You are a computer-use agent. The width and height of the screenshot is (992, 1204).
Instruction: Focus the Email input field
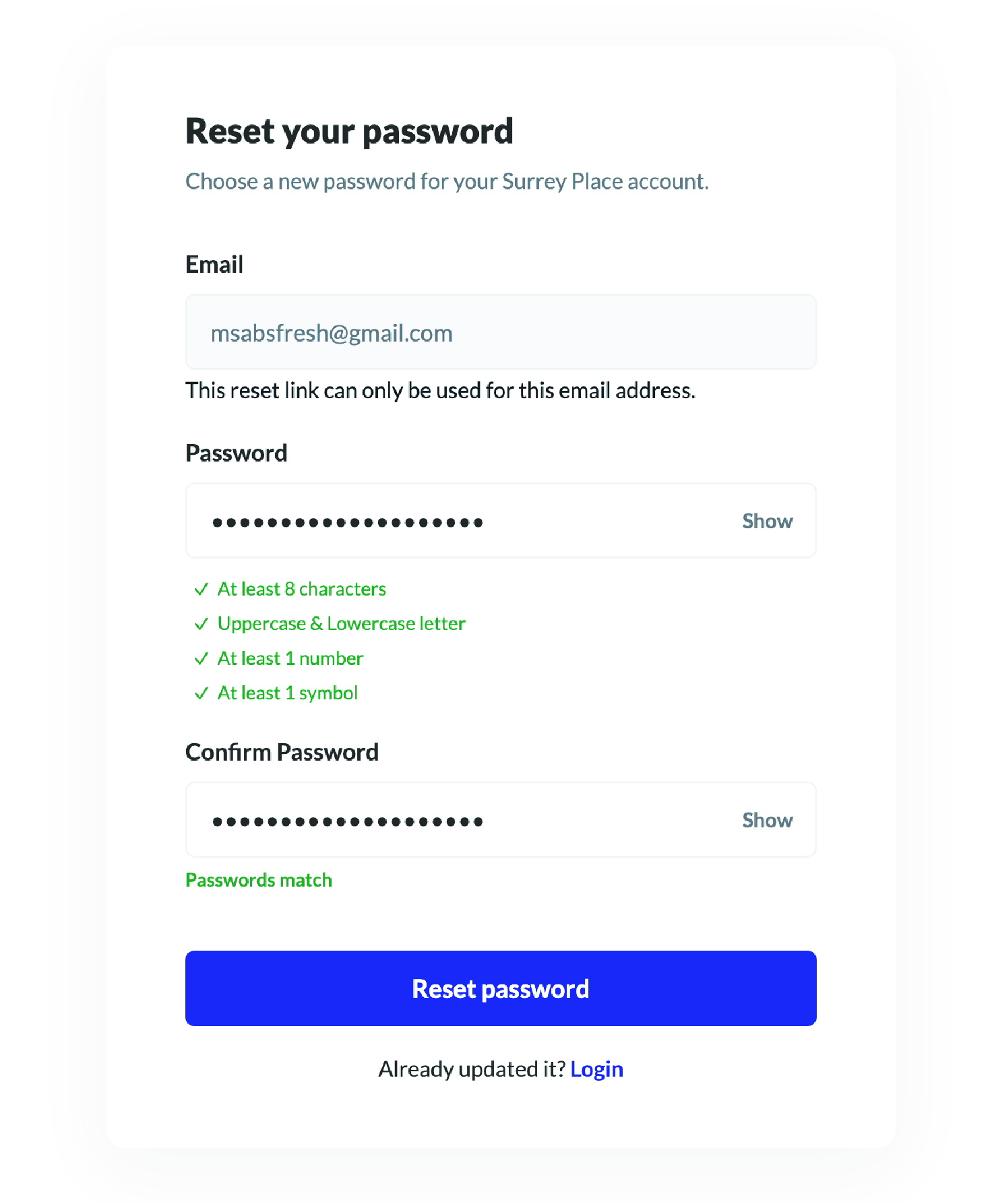501,331
